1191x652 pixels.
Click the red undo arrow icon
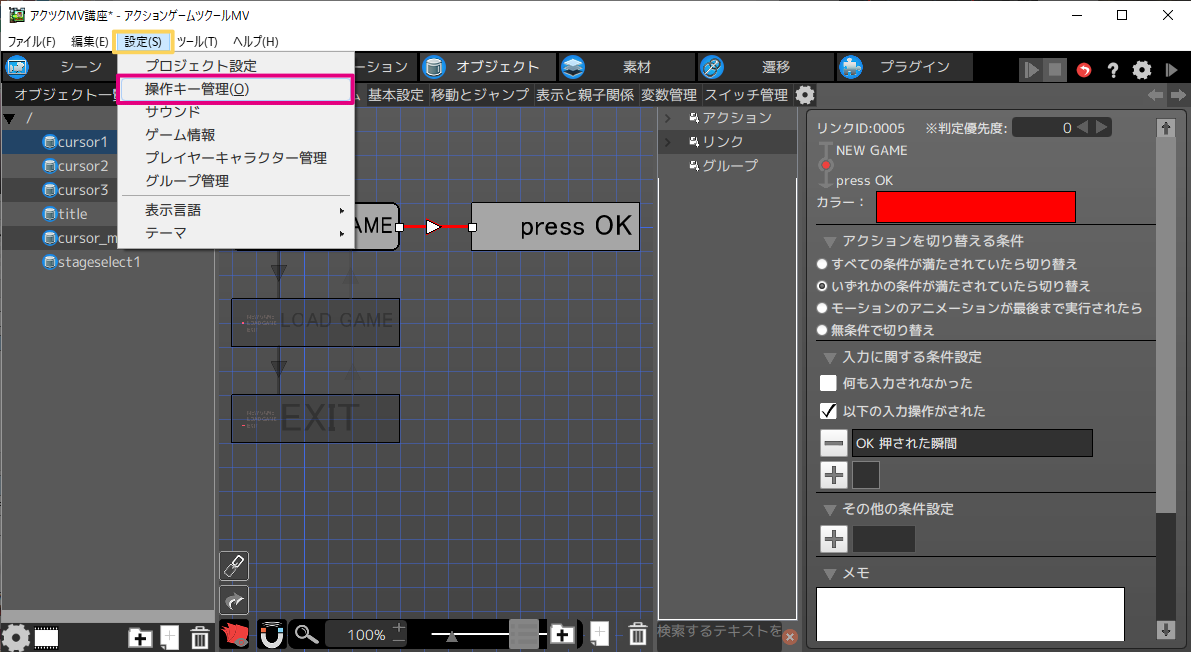[x=1084, y=70]
